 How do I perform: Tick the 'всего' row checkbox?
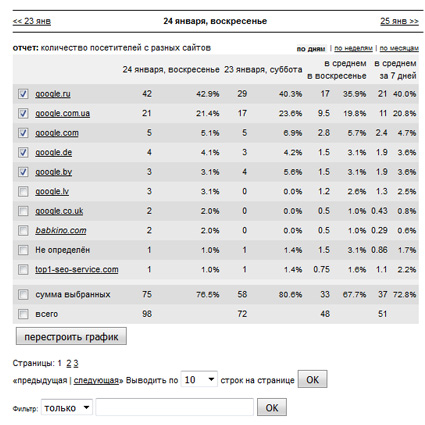click(x=23, y=314)
